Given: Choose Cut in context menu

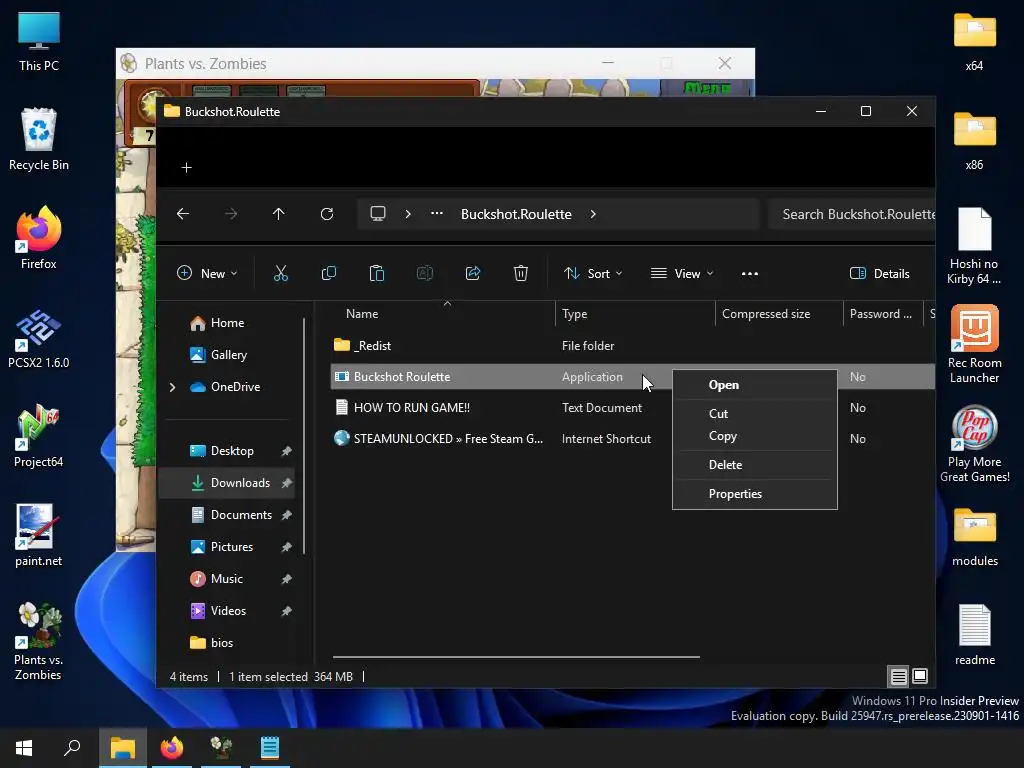Looking at the screenshot, I should coord(755,413).
